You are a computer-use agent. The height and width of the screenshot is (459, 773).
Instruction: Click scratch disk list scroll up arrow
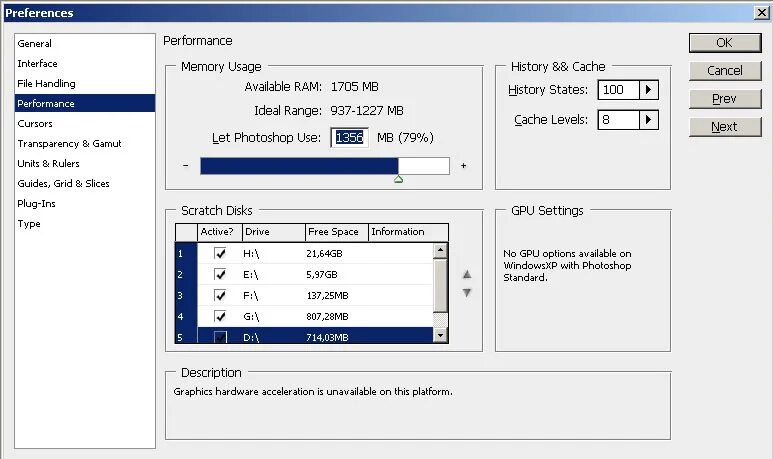coord(440,250)
